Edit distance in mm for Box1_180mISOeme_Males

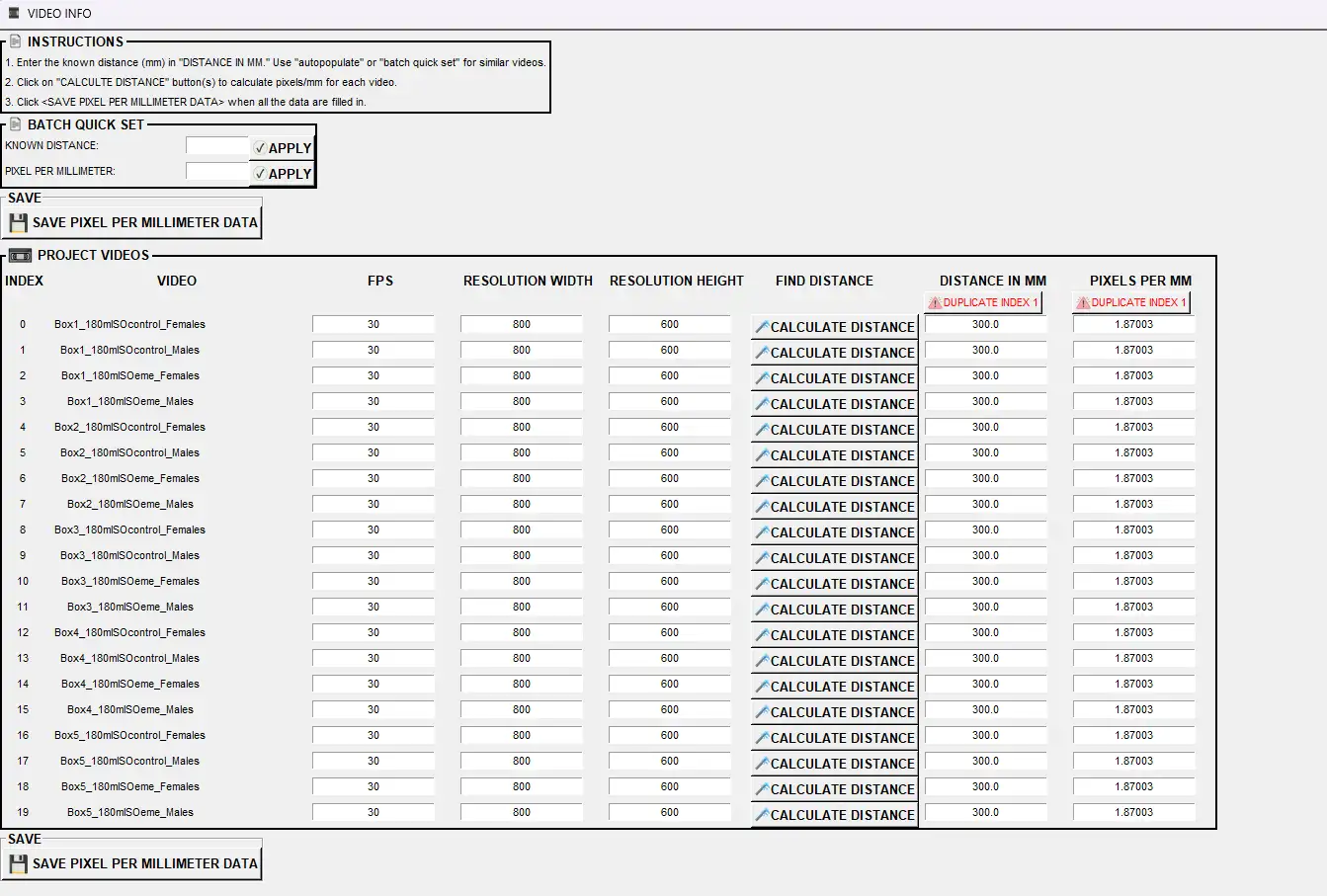coord(986,401)
